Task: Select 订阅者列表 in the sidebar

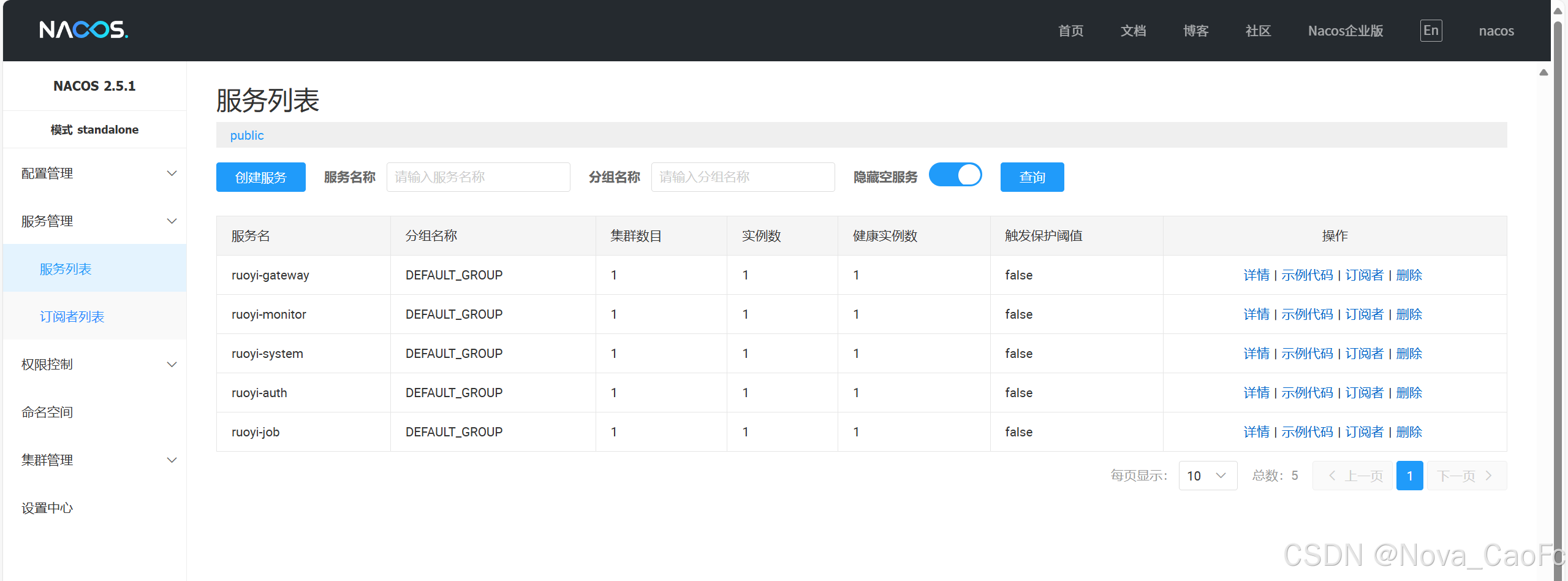Action: click(x=95, y=316)
